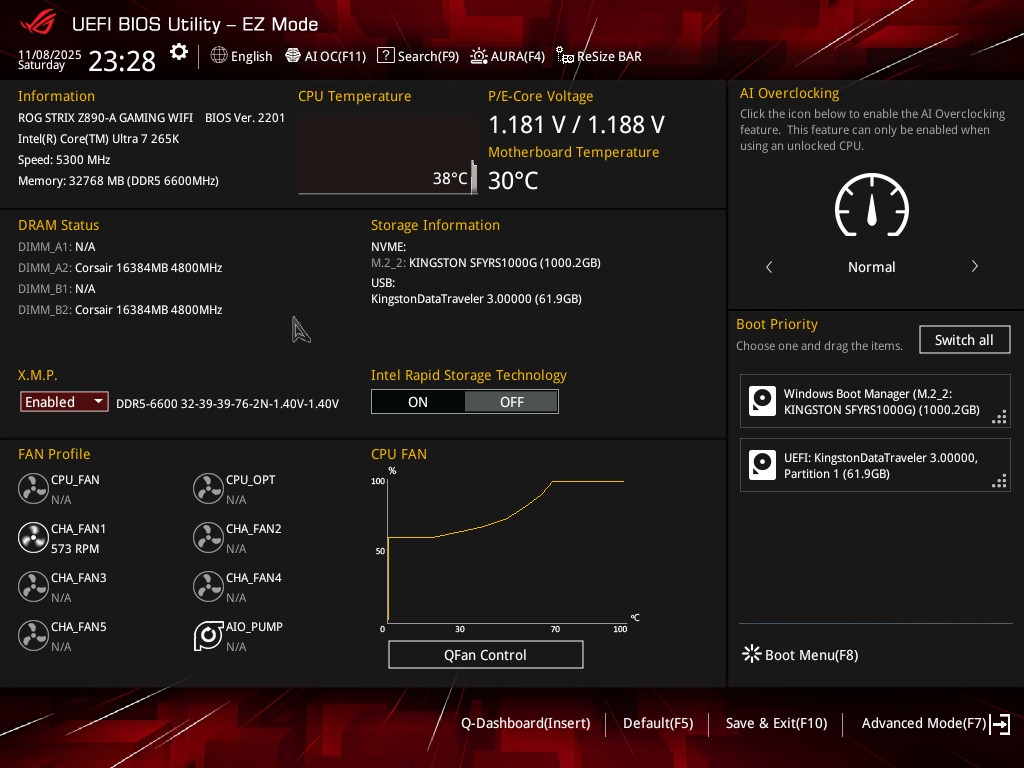Open the X.M.P. Enabled dropdown
The image size is (1024, 768).
click(x=64, y=402)
